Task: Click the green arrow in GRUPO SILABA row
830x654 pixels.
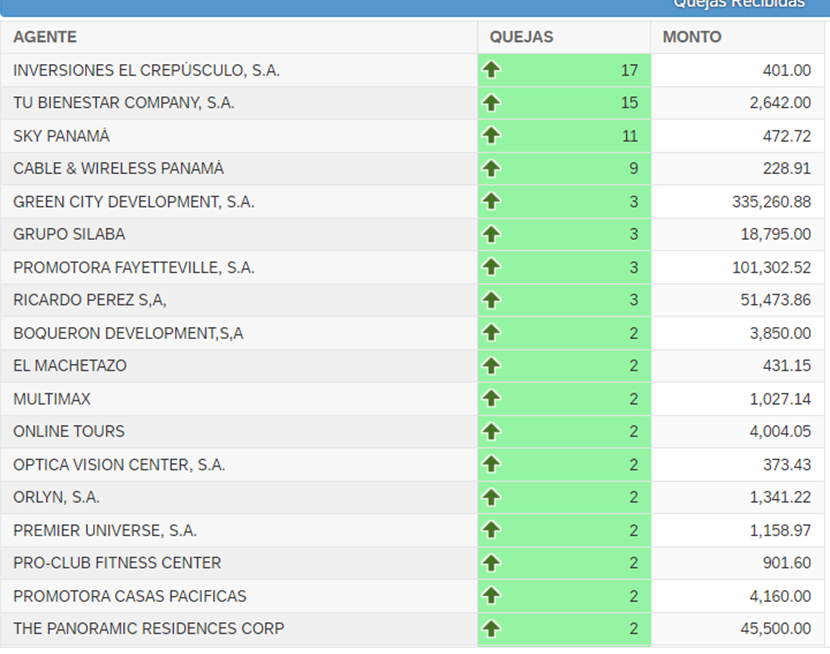Action: pyautogui.click(x=492, y=234)
